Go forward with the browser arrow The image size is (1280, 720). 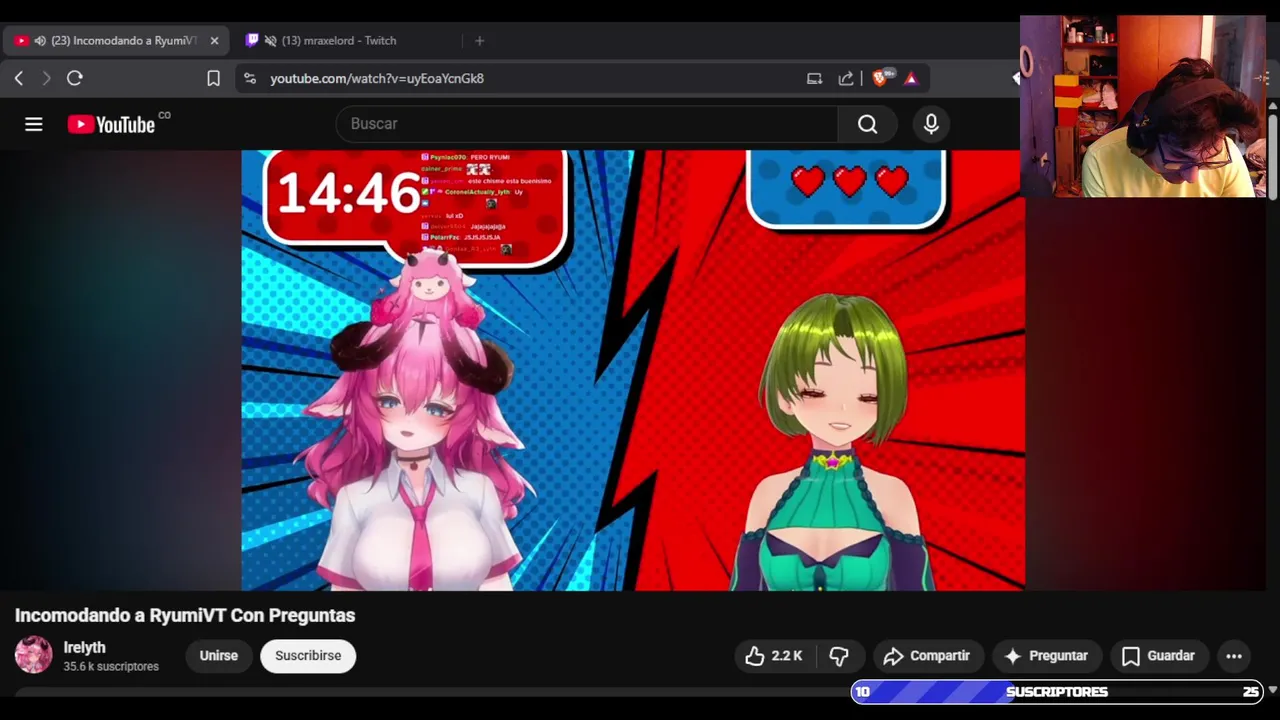point(46,78)
